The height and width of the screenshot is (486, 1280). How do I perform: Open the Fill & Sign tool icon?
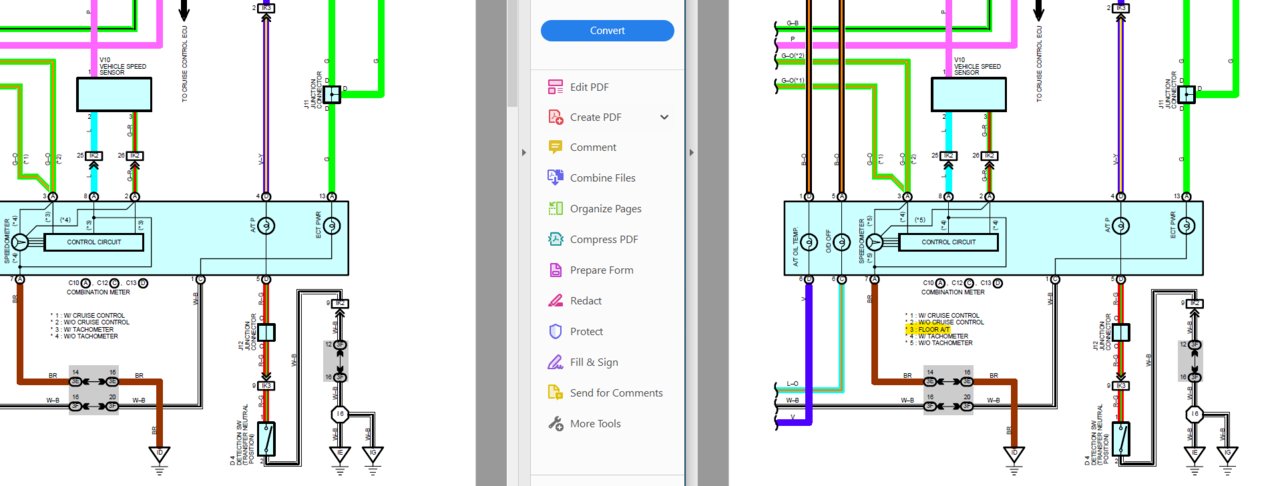(x=555, y=362)
